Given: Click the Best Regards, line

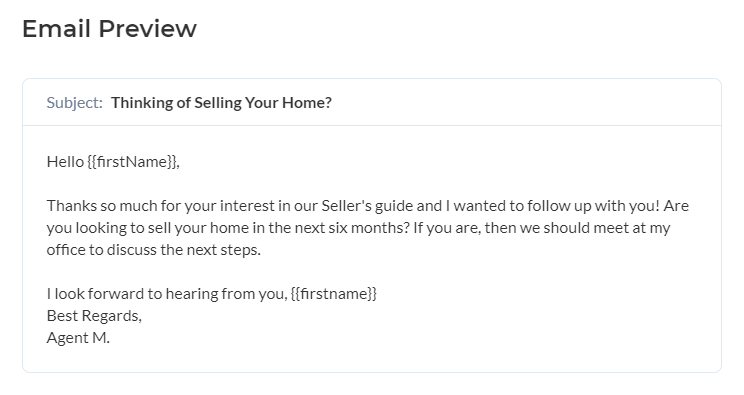Looking at the screenshot, I should click(x=94, y=316).
